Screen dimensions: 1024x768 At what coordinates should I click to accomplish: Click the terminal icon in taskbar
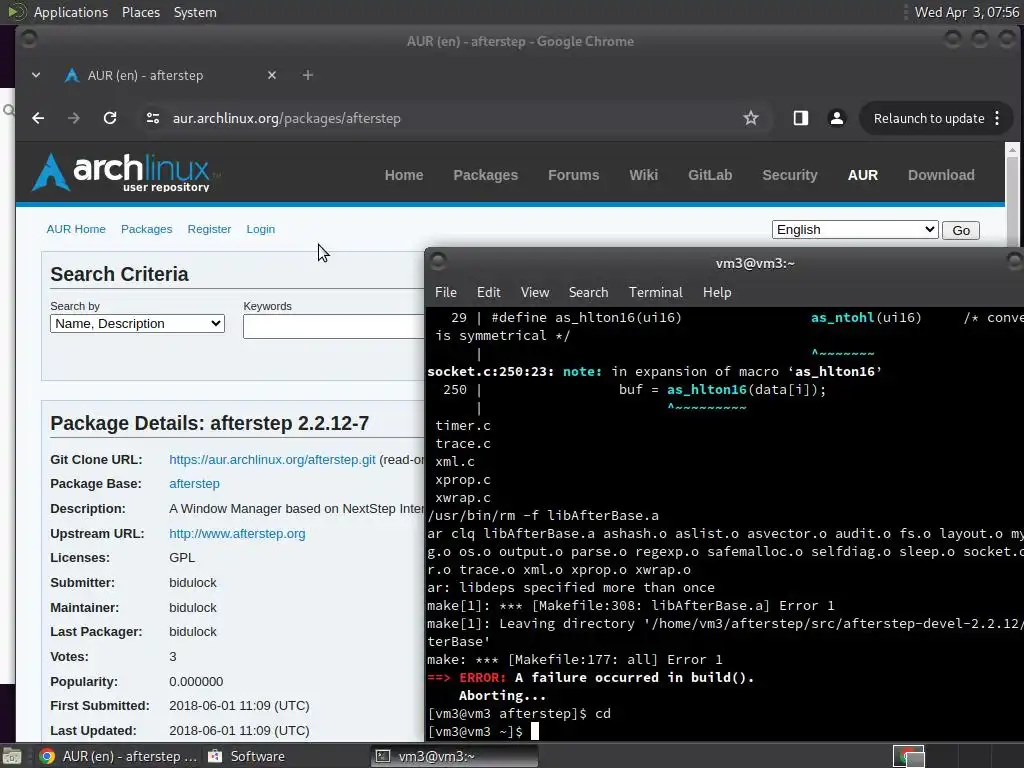click(x=383, y=756)
